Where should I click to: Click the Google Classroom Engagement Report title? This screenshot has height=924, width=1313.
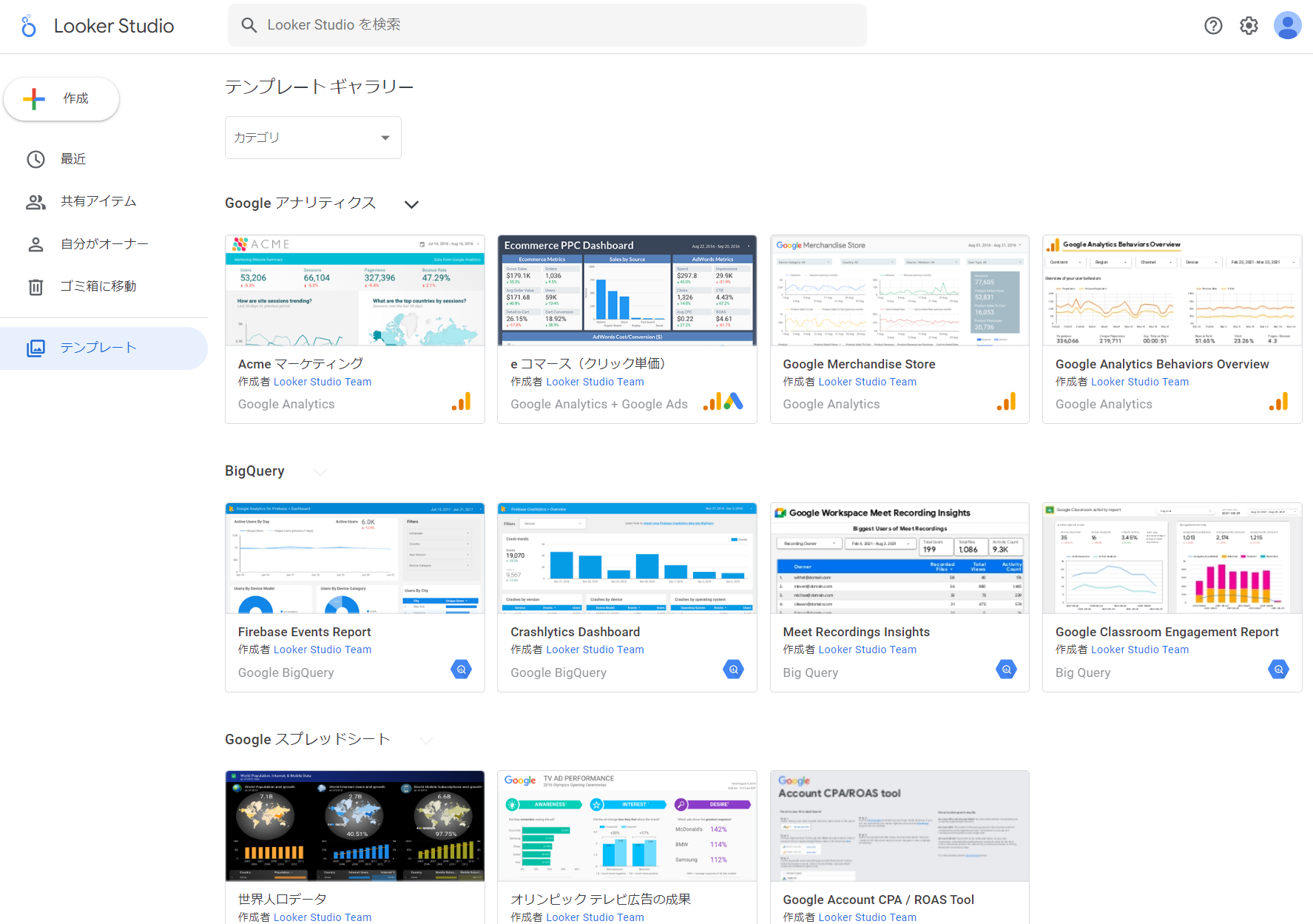tap(1167, 632)
